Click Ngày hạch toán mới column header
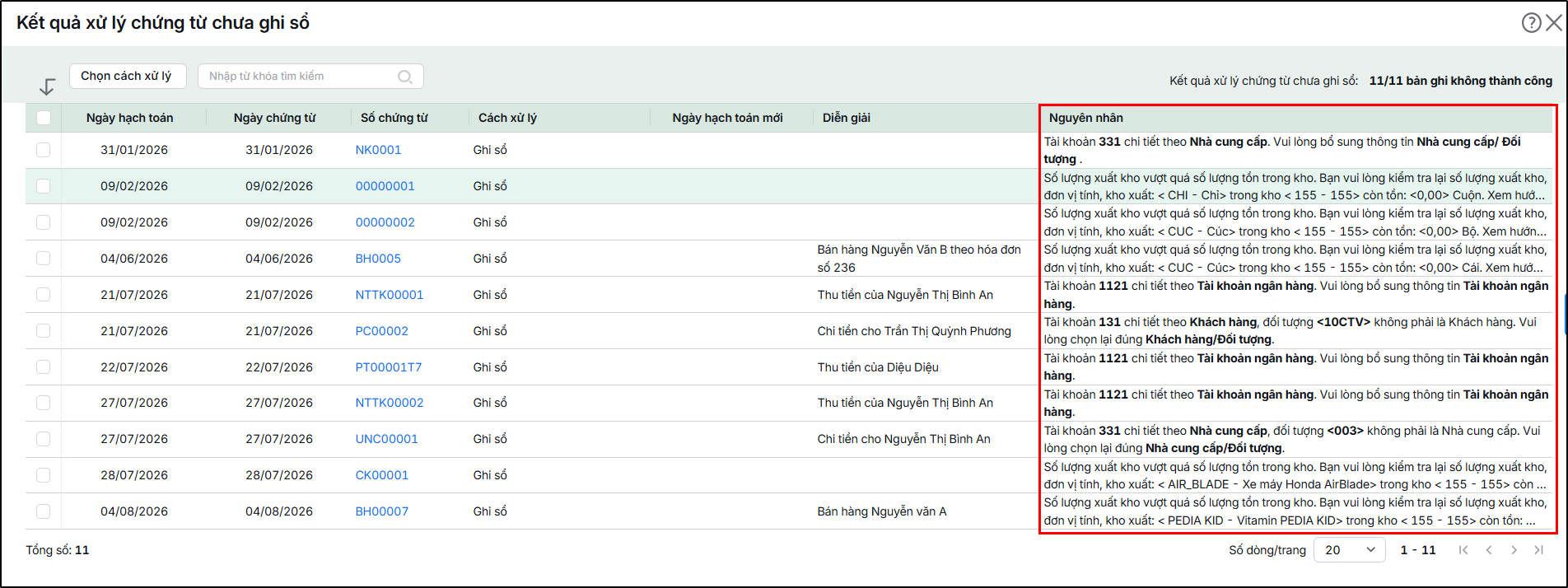Image resolution: width=1568 pixels, height=588 pixels. pyautogui.click(x=727, y=118)
